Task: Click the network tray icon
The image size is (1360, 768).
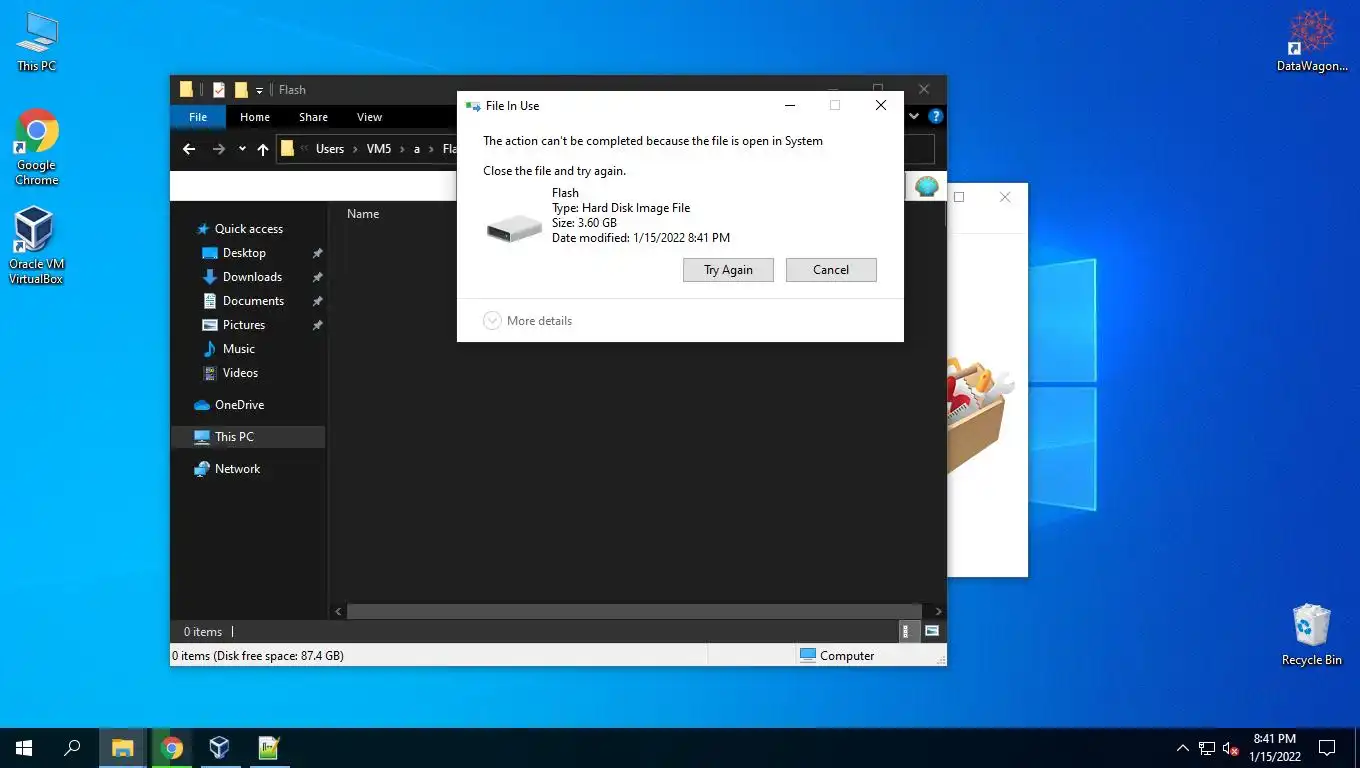Action: (1207, 748)
